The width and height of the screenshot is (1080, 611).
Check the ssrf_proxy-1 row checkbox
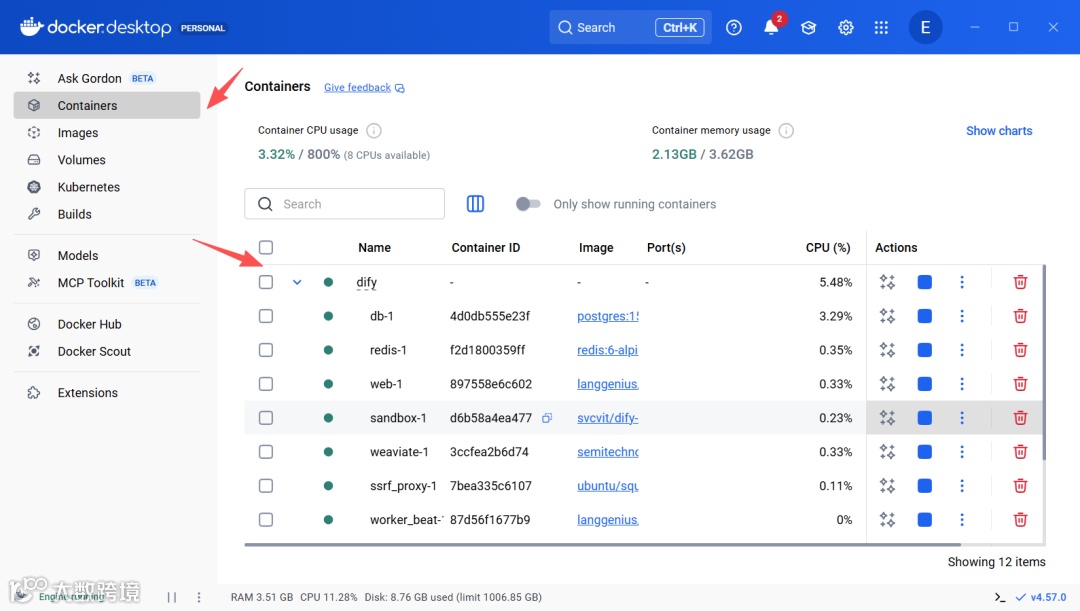266,486
